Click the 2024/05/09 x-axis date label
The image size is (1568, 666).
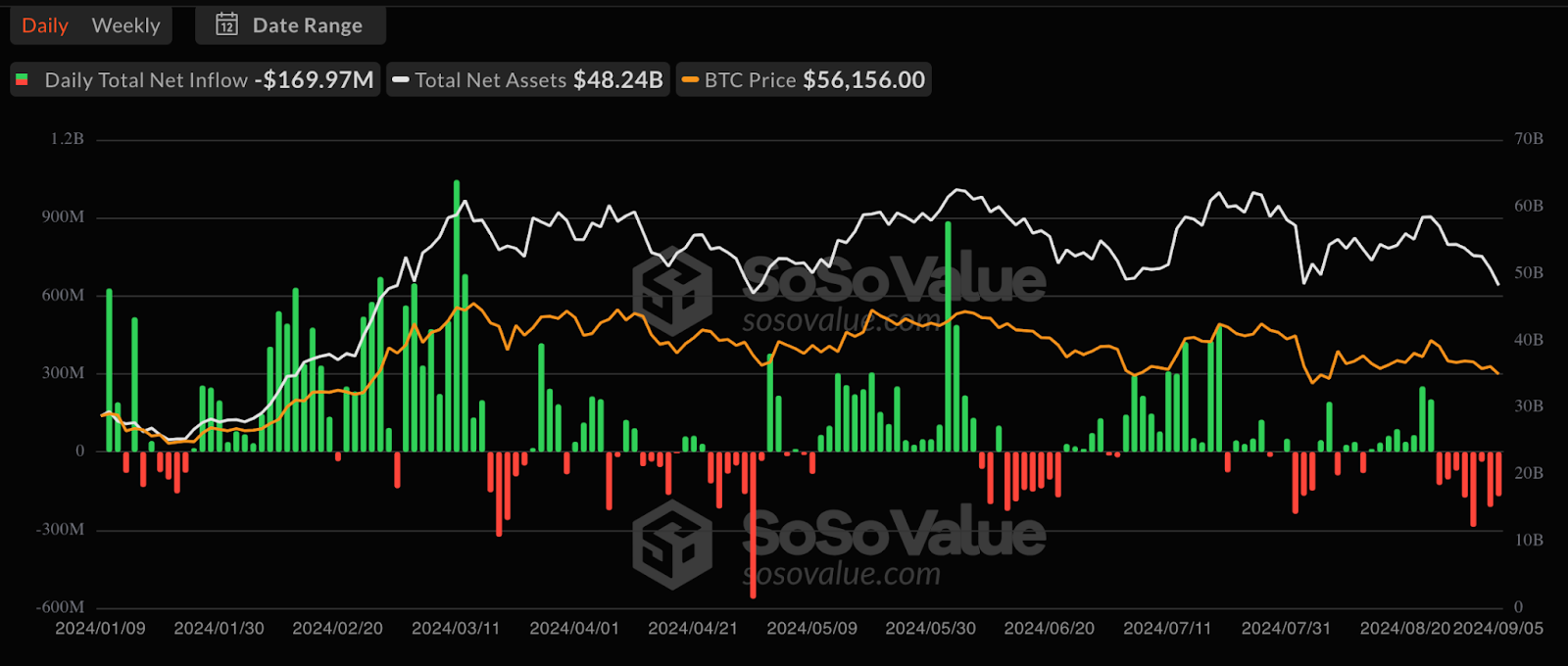click(811, 629)
